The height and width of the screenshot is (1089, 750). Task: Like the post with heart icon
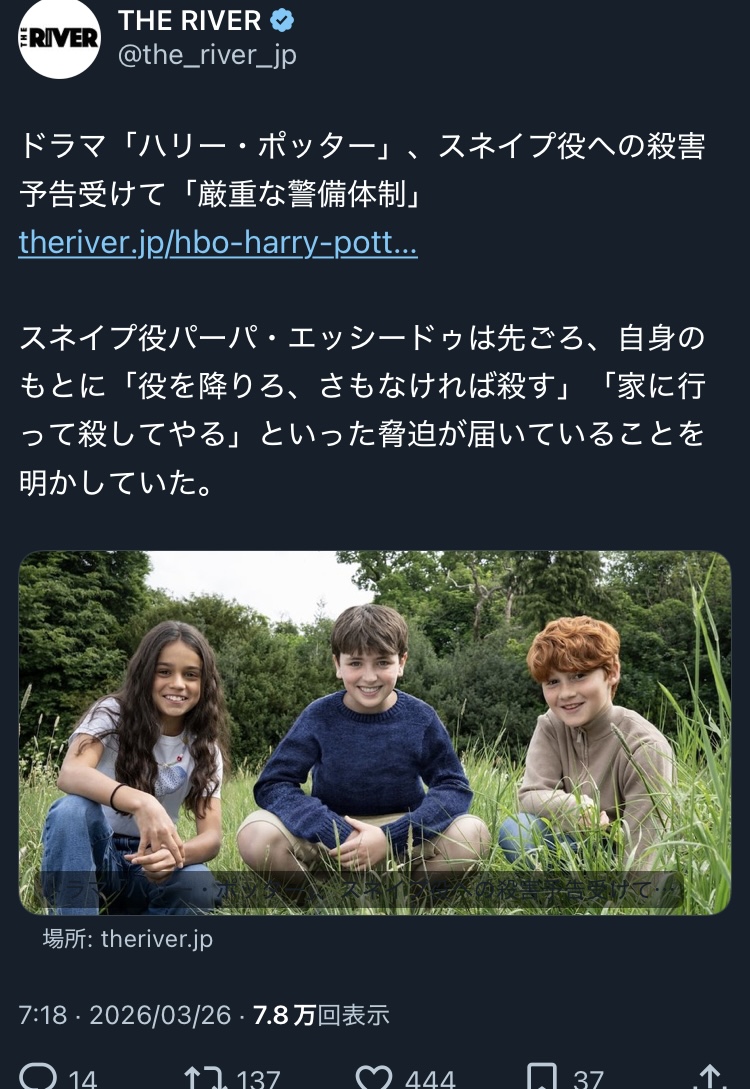coord(374,1077)
